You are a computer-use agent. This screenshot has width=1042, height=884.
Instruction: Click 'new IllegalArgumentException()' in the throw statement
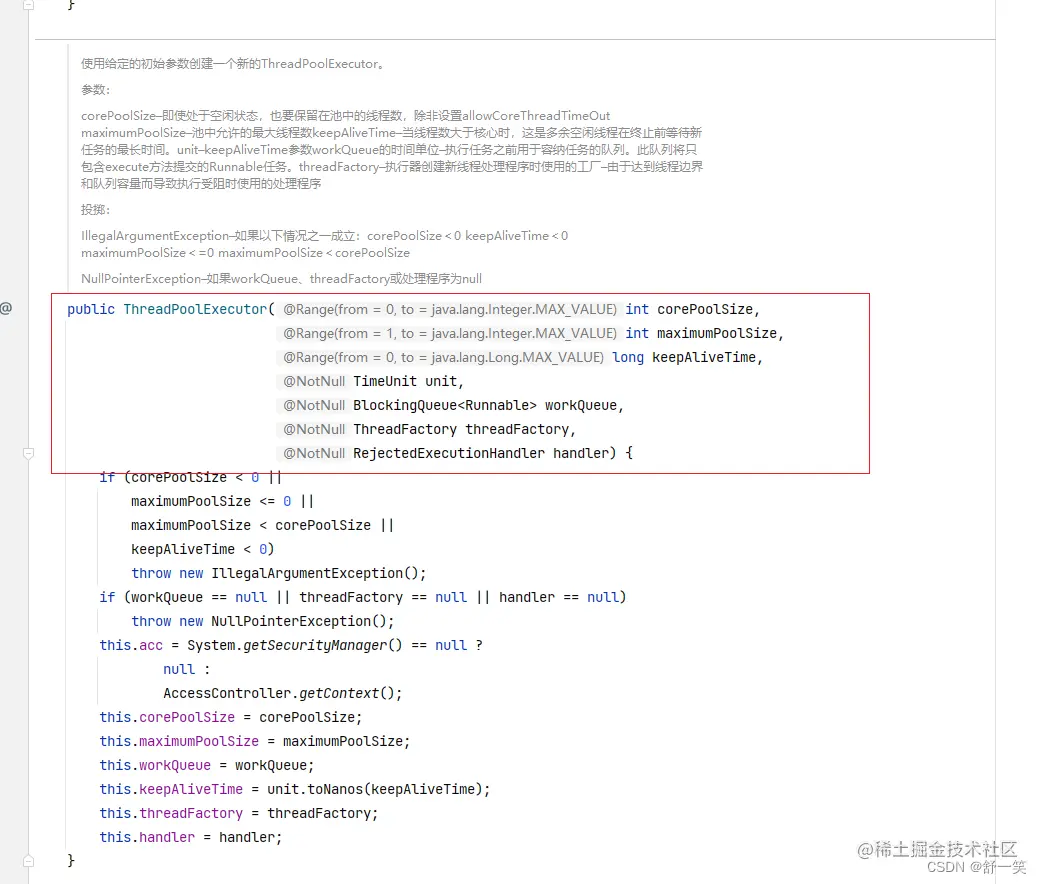coord(299,573)
